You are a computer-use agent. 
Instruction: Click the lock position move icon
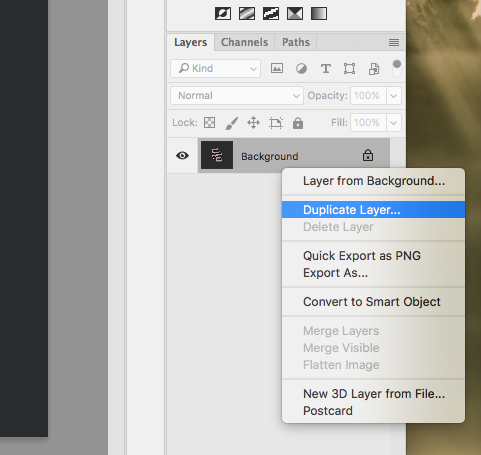253,123
